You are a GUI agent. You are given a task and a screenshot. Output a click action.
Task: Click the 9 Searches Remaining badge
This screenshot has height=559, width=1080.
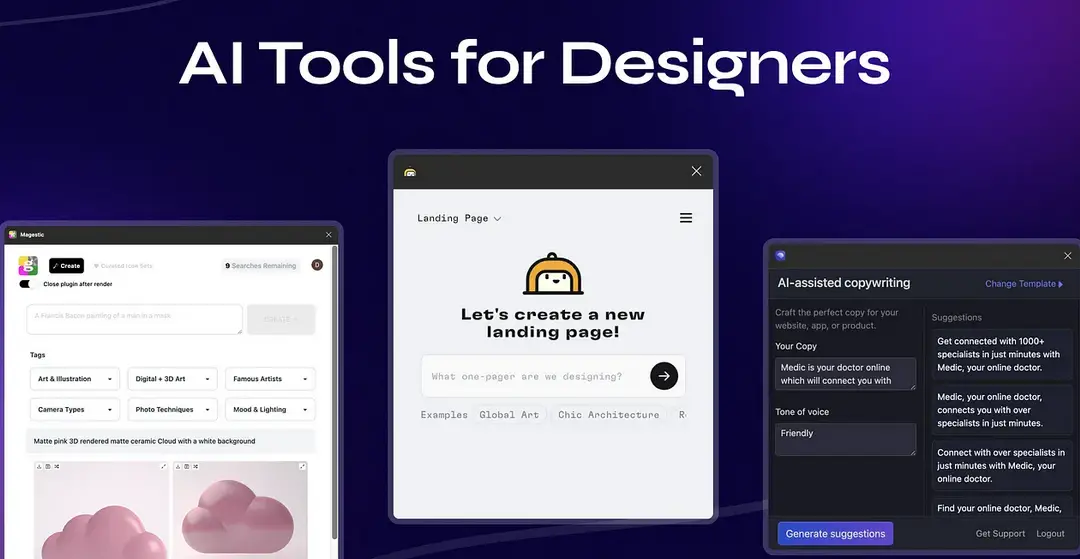tap(260, 266)
